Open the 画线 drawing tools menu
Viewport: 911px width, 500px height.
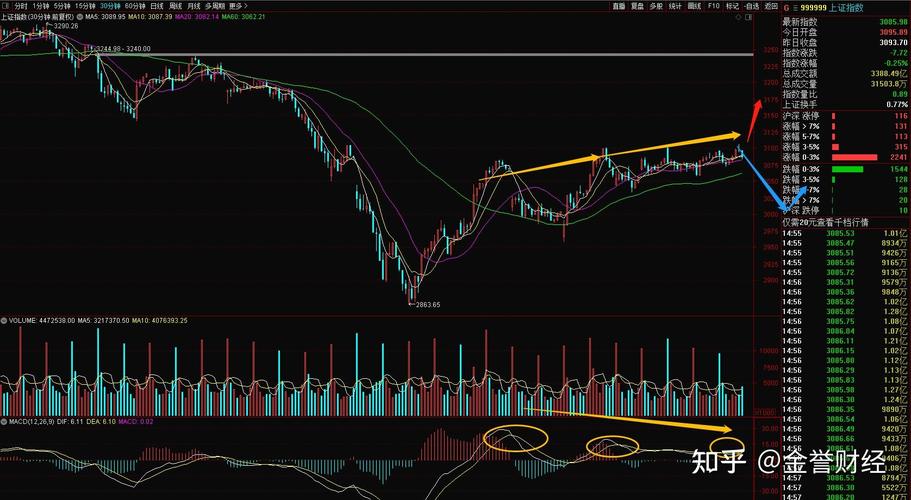[x=694, y=5]
